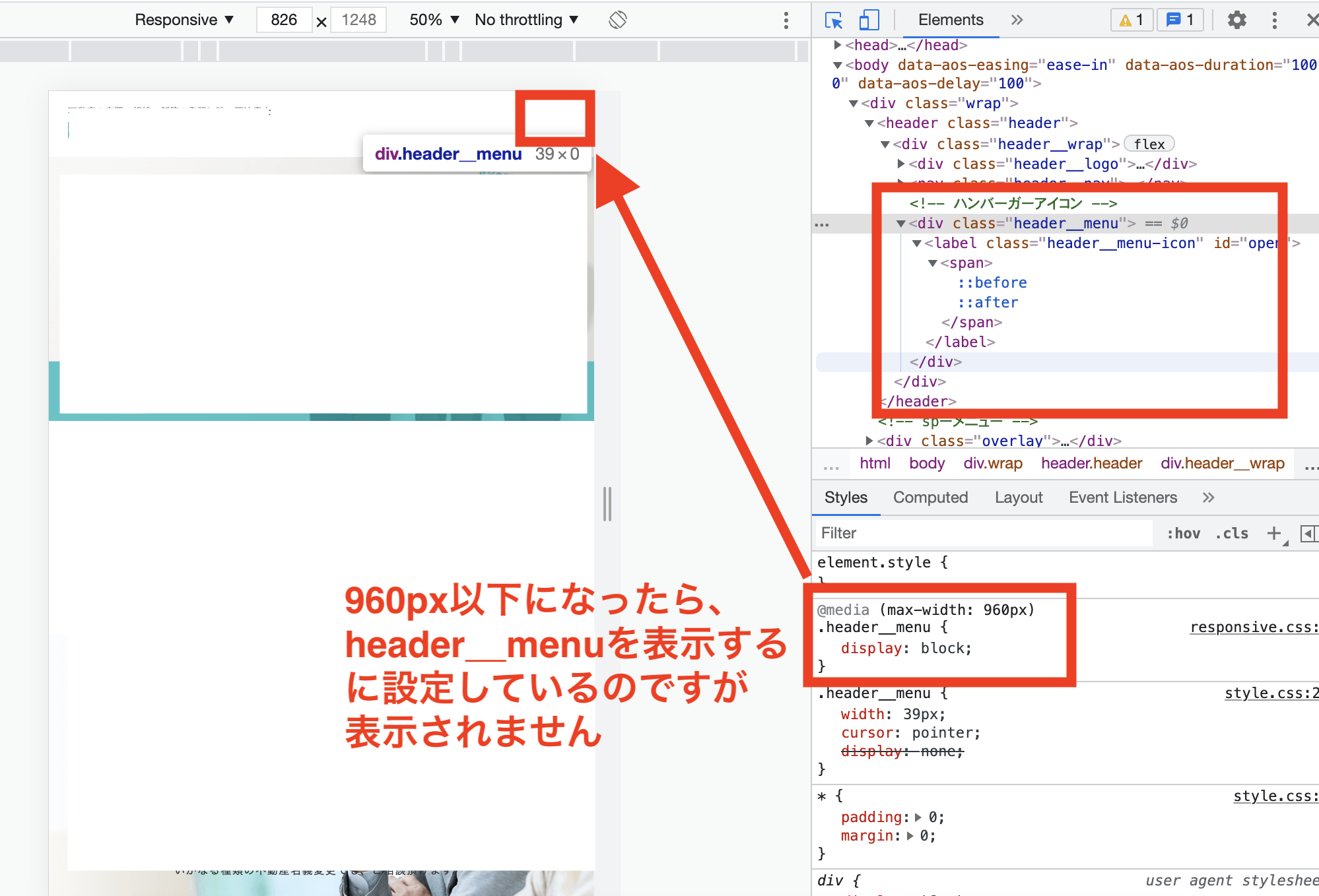The height and width of the screenshot is (896, 1319).
Task: Open the responsive.css source link
Action: [1253, 627]
